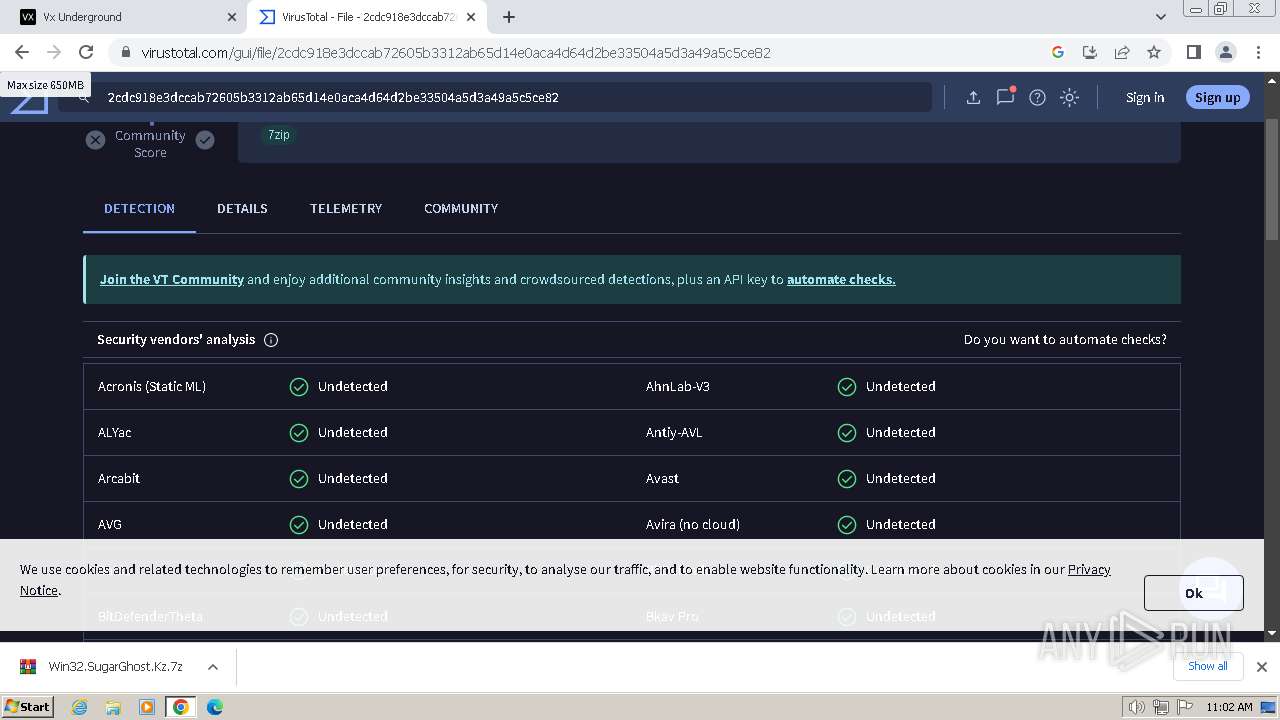Accept cookies with Ok button
This screenshot has width=1280, height=720.
[x=1194, y=593]
